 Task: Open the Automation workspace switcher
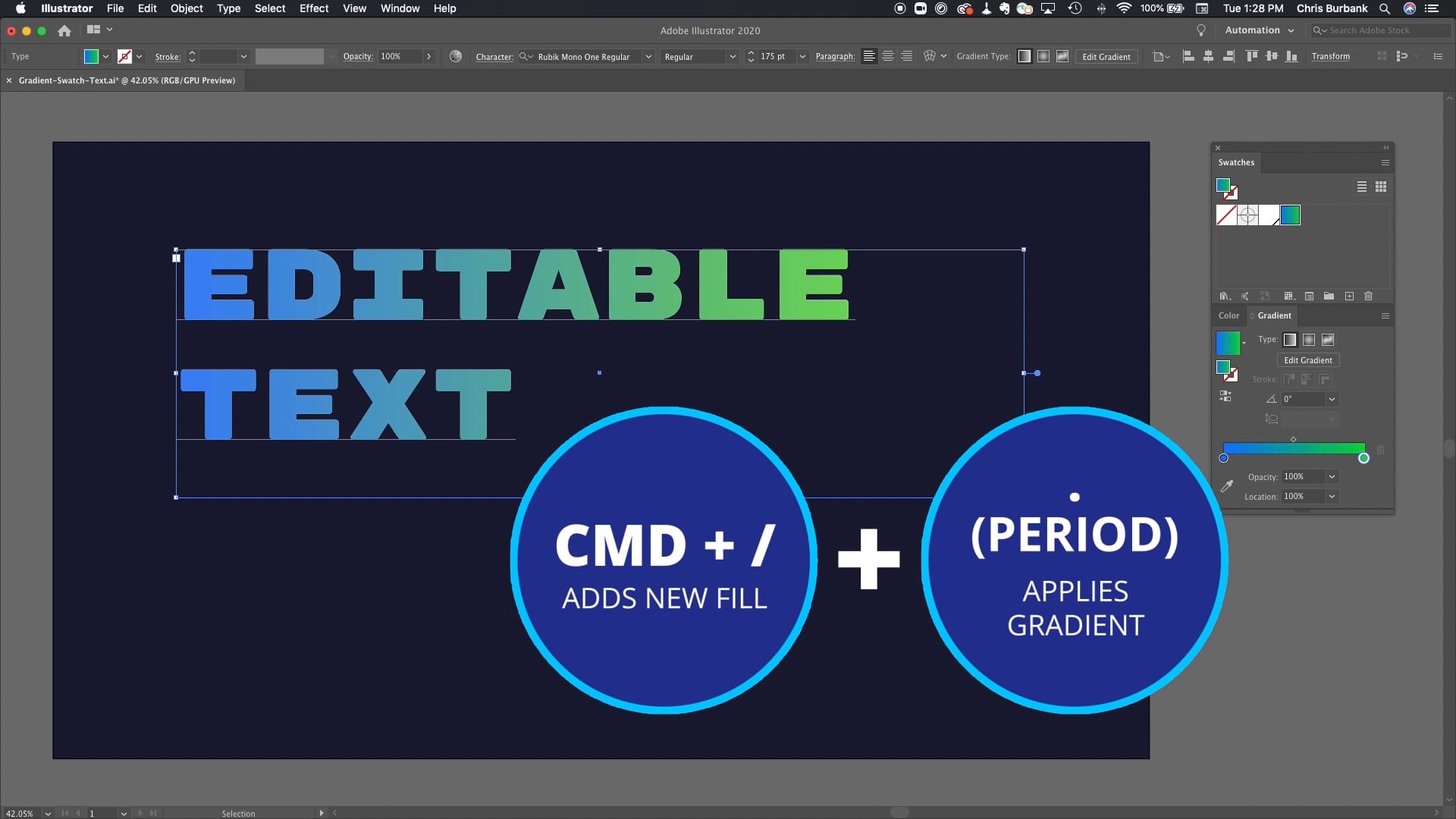point(1259,30)
